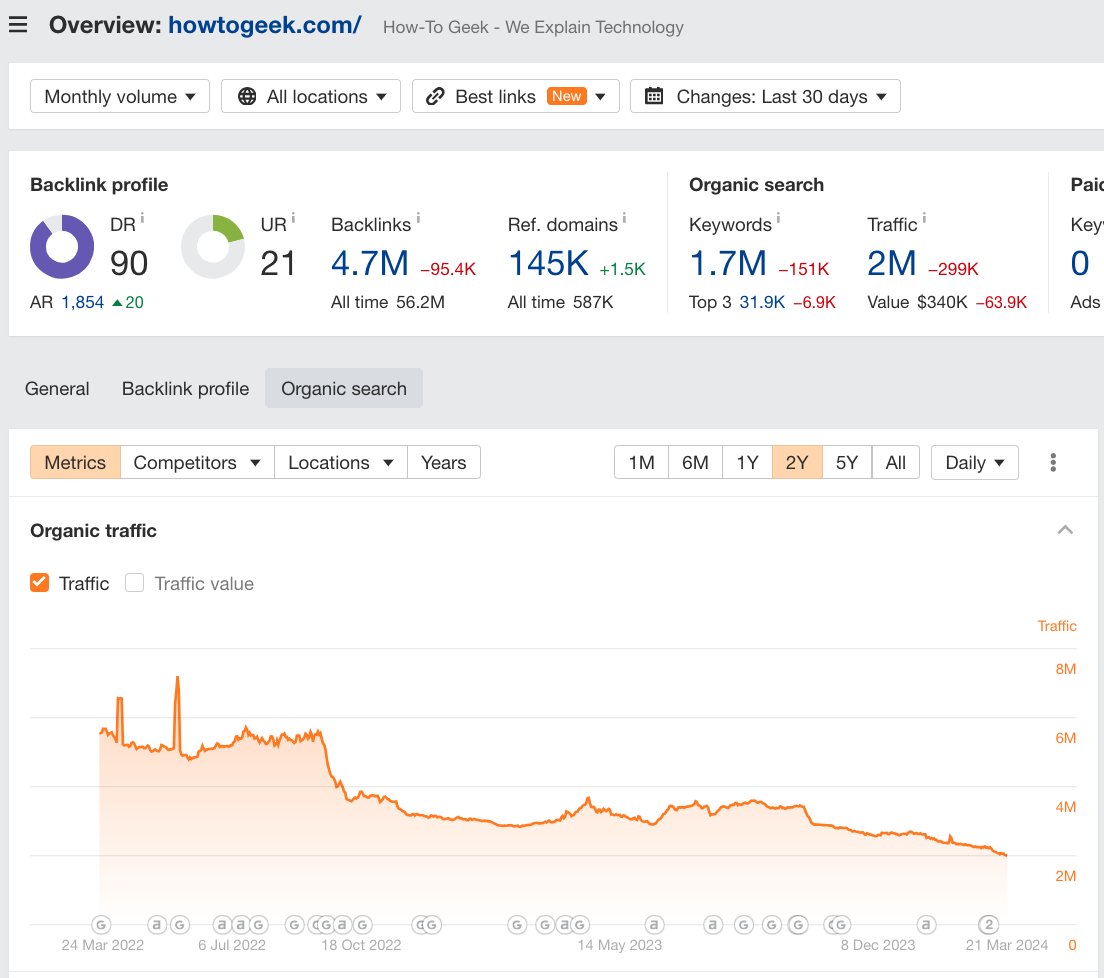Open the Daily granularity dropdown
Viewport: 1104px width, 978px height.
pyautogui.click(x=973, y=462)
